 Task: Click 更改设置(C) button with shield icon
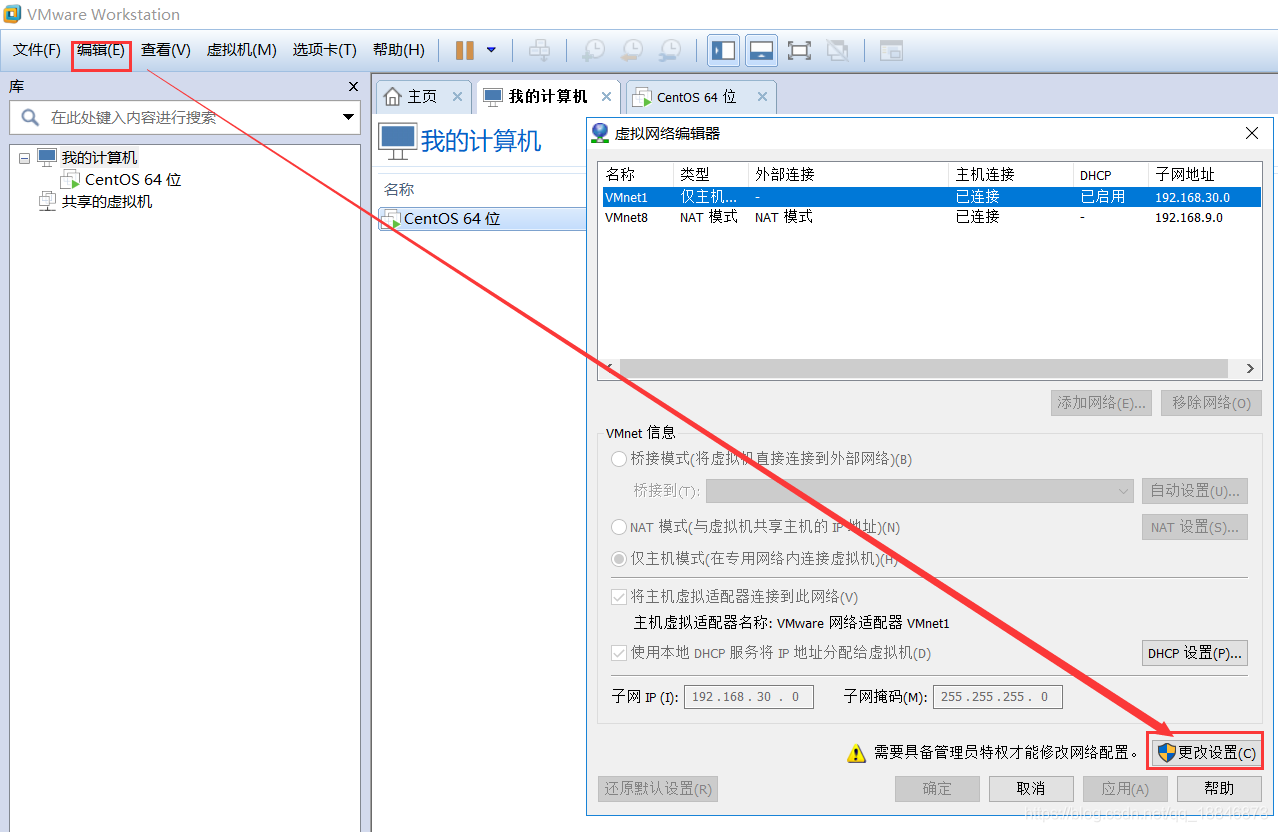coord(1205,753)
